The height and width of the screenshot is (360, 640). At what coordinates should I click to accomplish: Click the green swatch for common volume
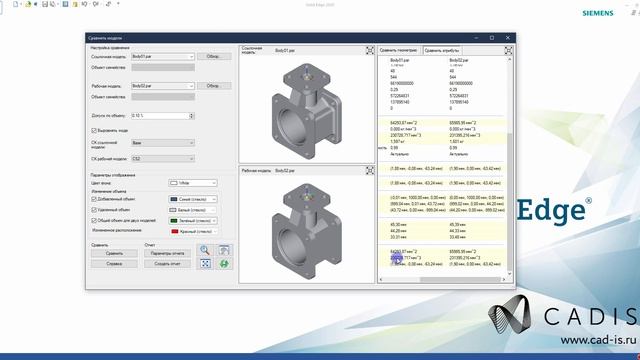tap(174, 221)
